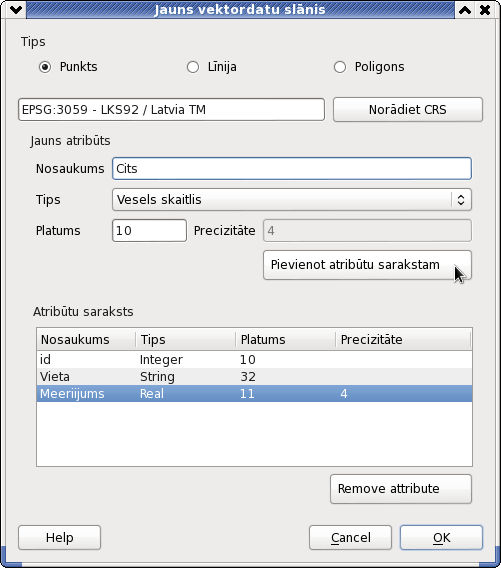Select the Punkts radio button
501x568 pixels.
point(45,67)
